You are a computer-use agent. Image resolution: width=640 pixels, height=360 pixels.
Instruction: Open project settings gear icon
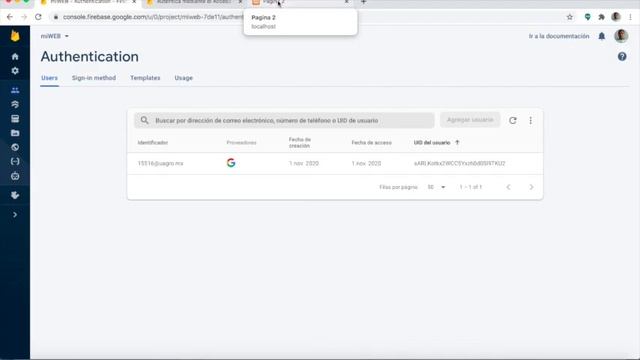(15, 71)
